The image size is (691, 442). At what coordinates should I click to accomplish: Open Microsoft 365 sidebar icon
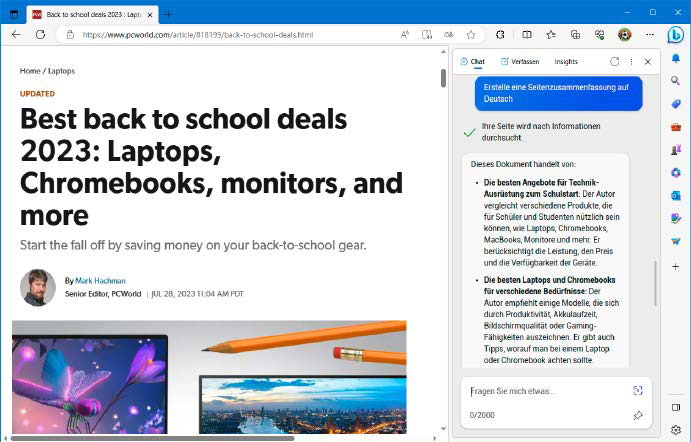point(676,172)
